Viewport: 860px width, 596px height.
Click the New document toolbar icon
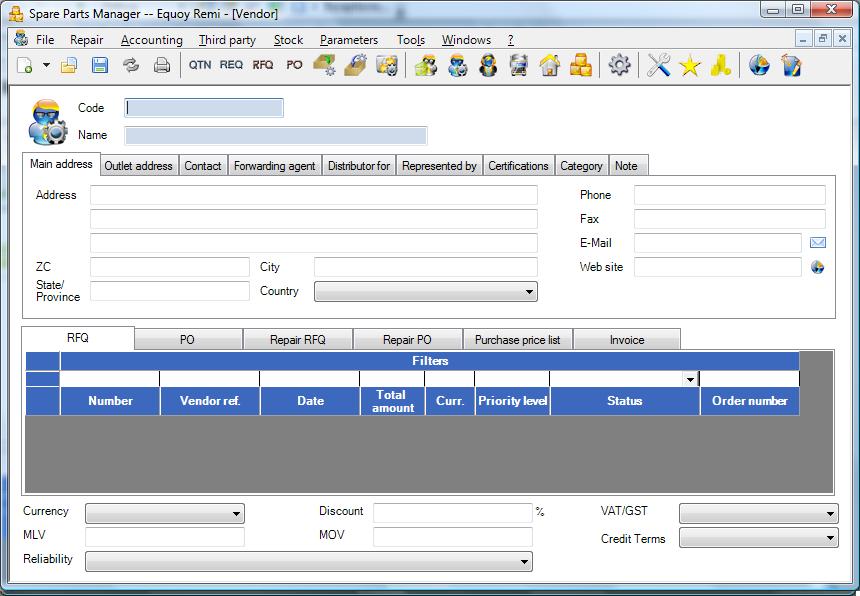pyautogui.click(x=25, y=66)
